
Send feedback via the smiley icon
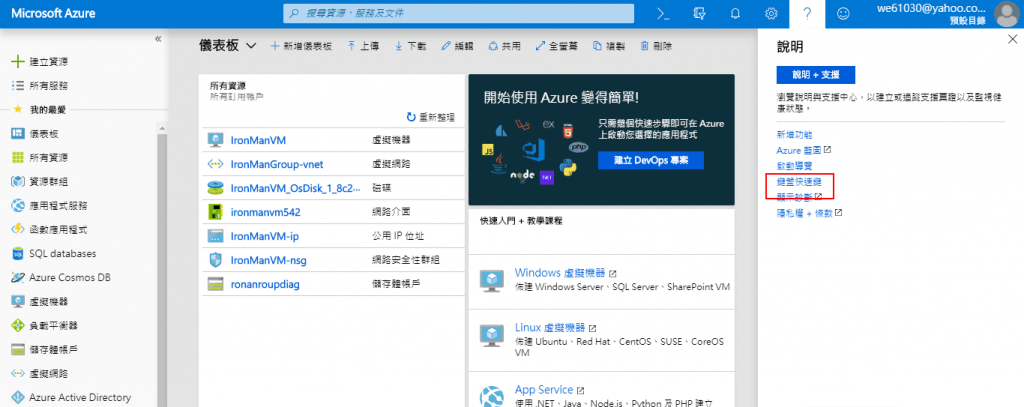click(x=843, y=13)
